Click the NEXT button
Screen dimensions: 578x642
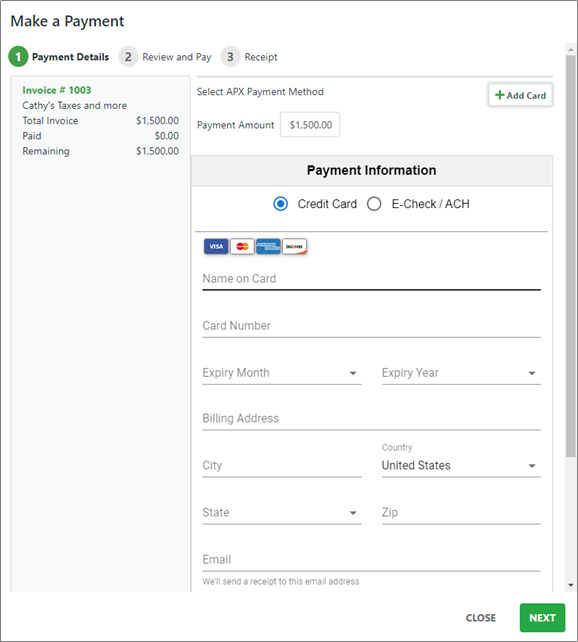[542, 617]
